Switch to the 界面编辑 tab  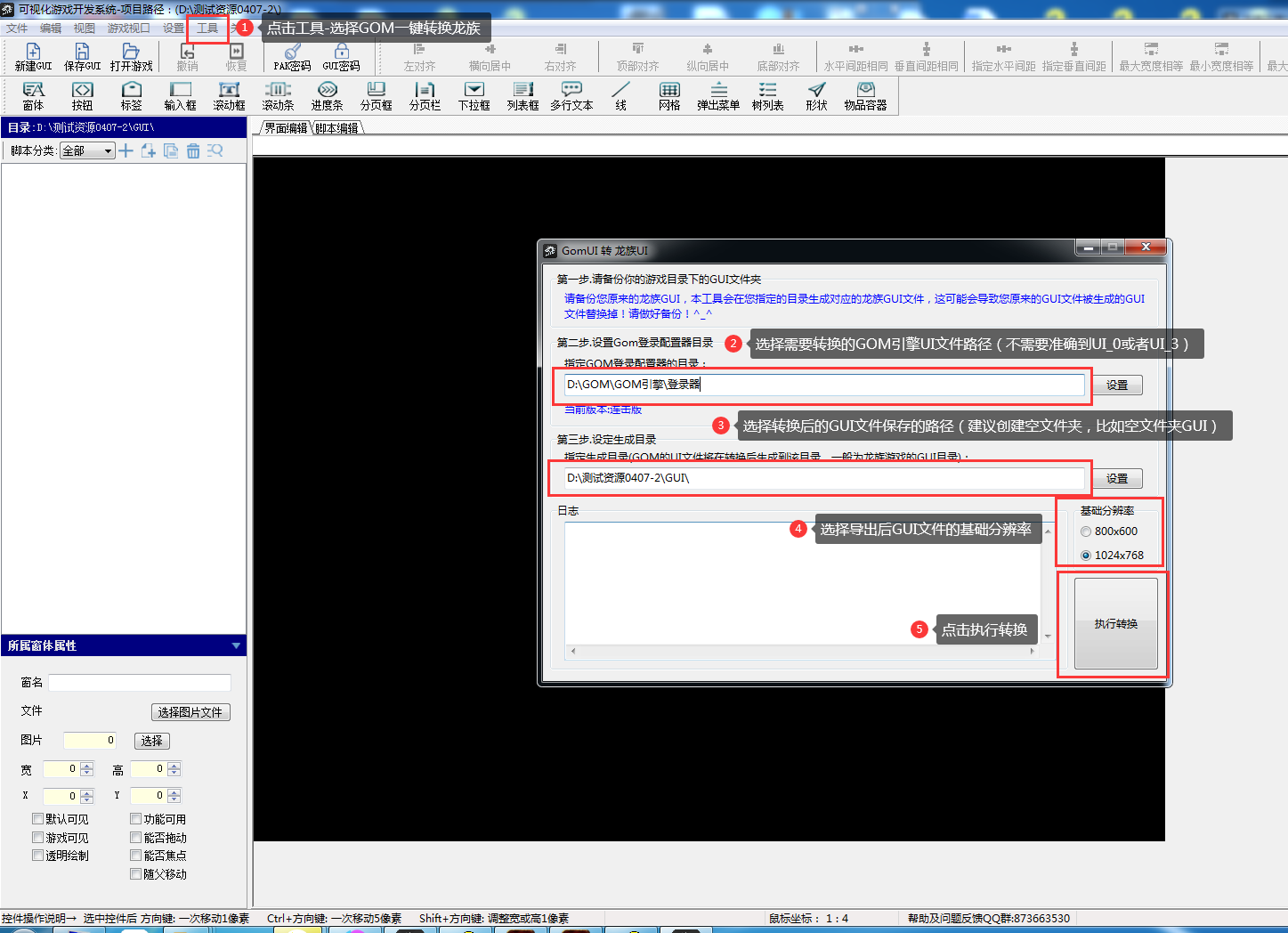[286, 128]
